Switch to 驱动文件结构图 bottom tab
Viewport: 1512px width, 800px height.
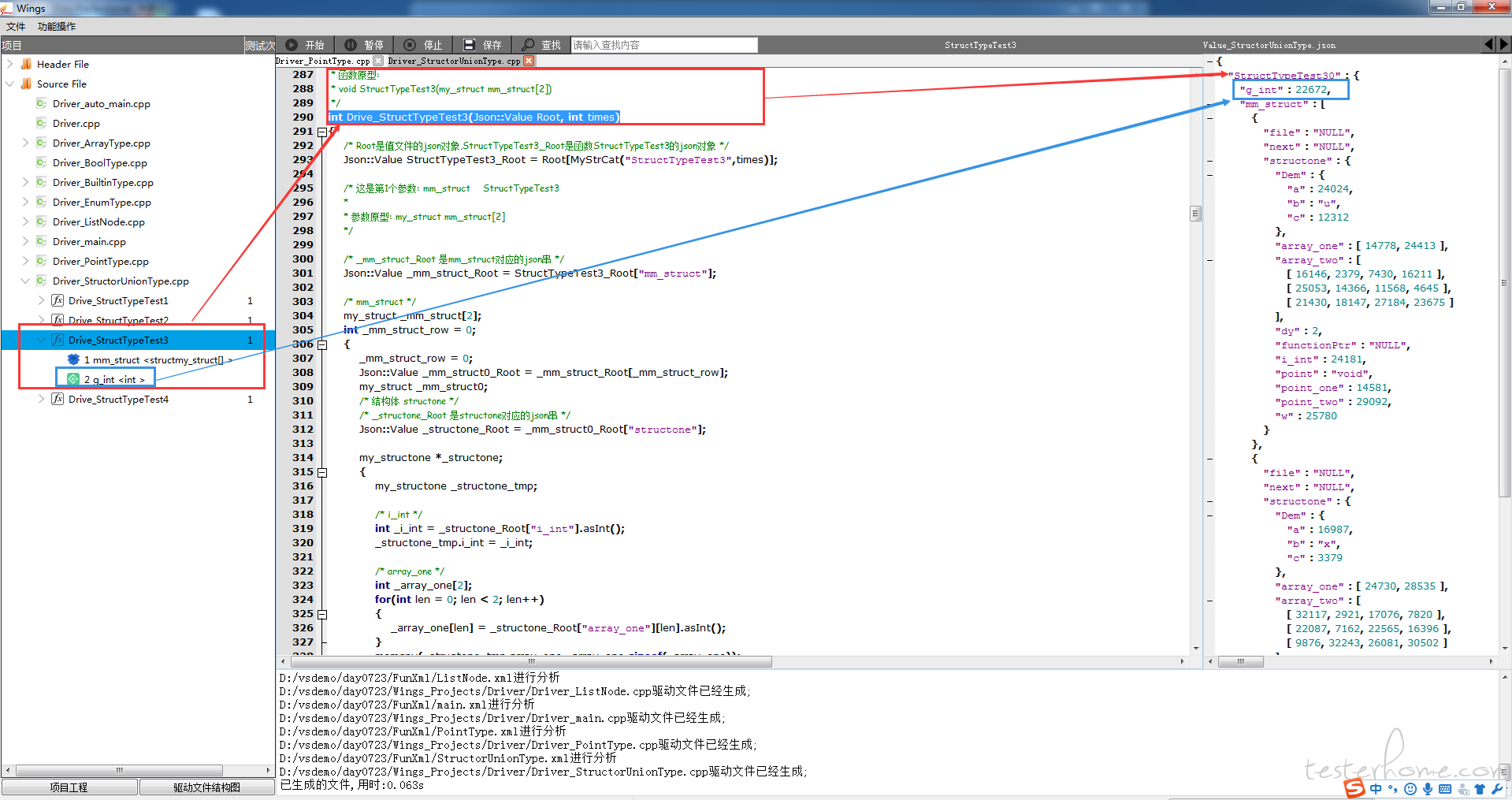click(x=207, y=787)
